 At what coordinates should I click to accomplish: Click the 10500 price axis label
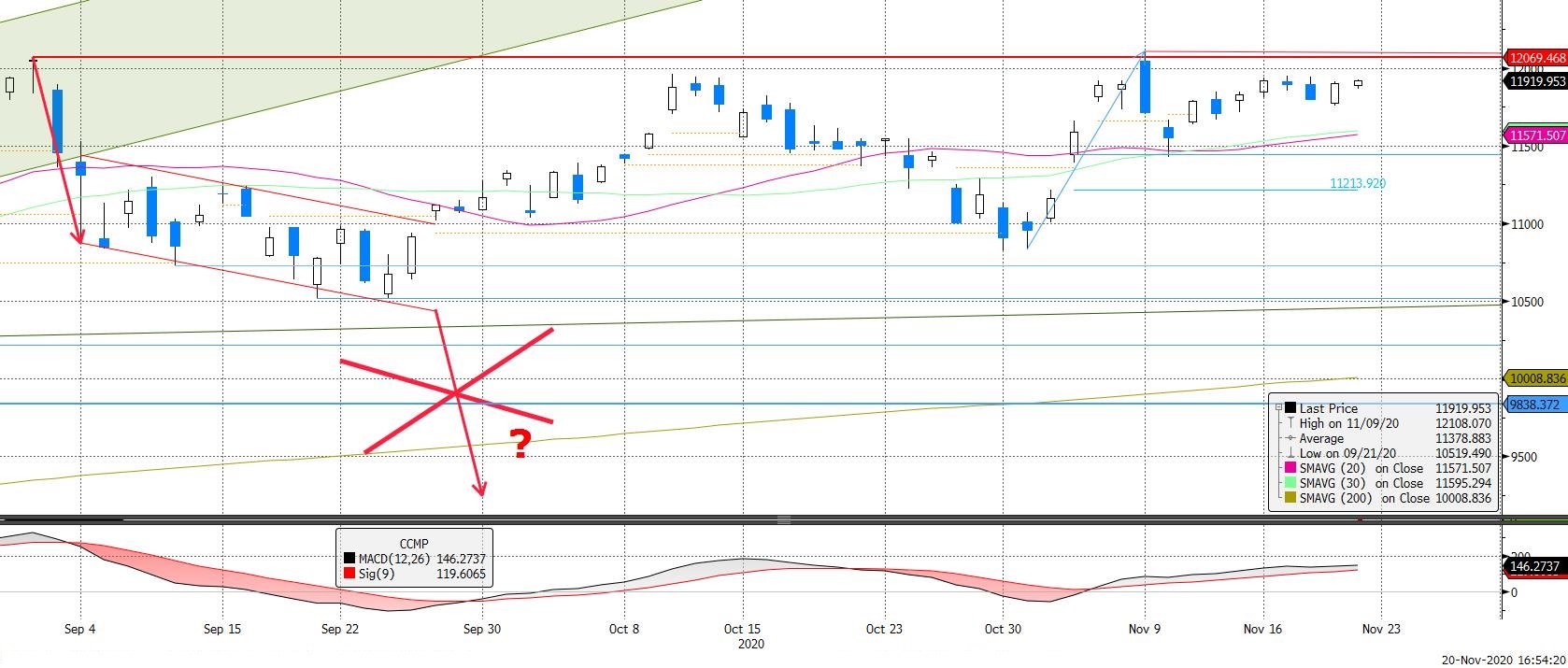[1527, 302]
